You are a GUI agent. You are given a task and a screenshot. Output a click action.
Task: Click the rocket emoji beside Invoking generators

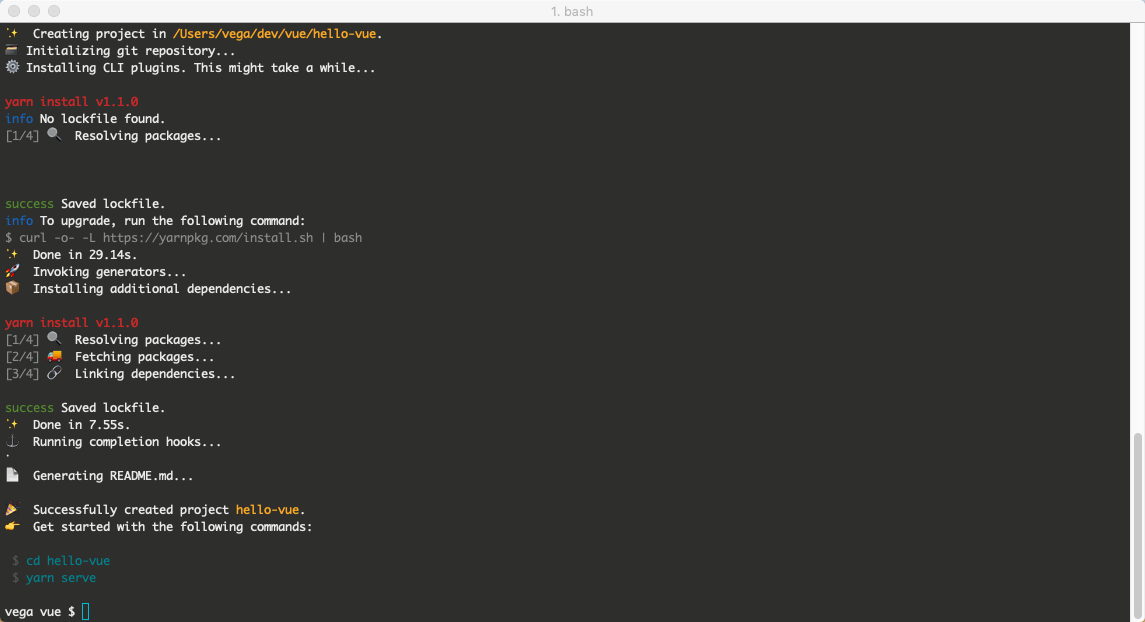pyautogui.click(x=12, y=271)
